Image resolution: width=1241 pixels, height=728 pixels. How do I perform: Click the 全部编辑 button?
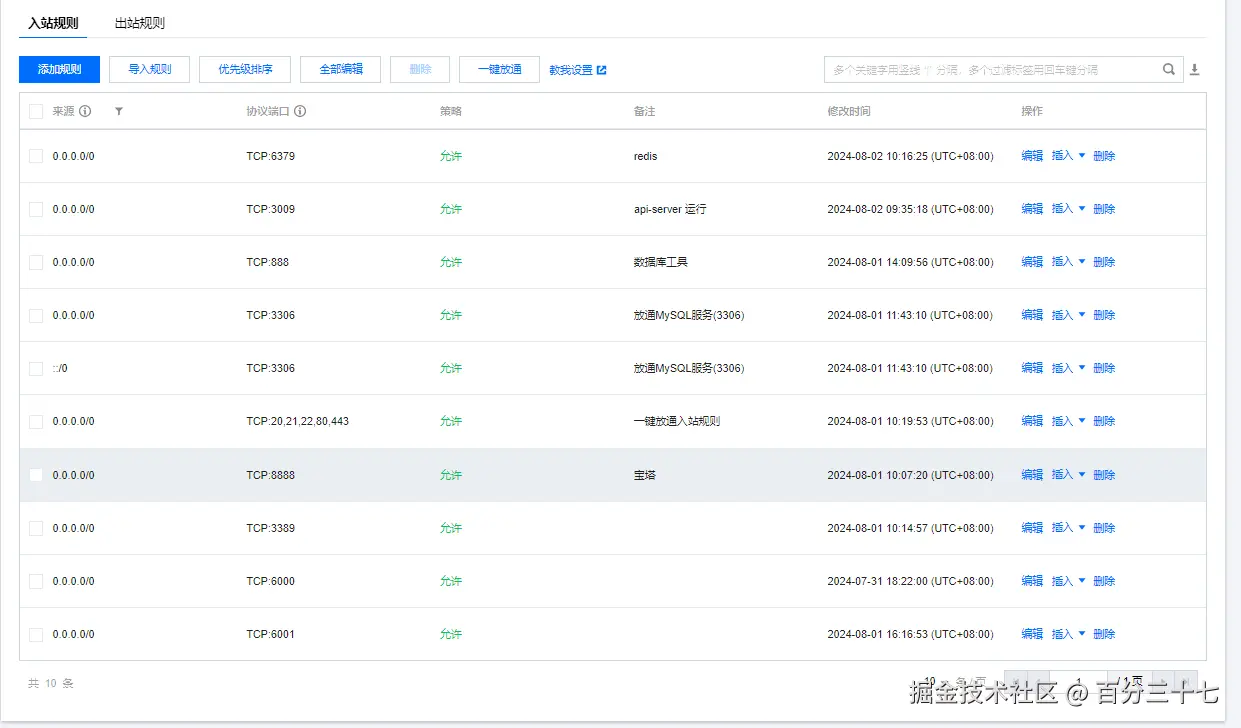point(341,69)
